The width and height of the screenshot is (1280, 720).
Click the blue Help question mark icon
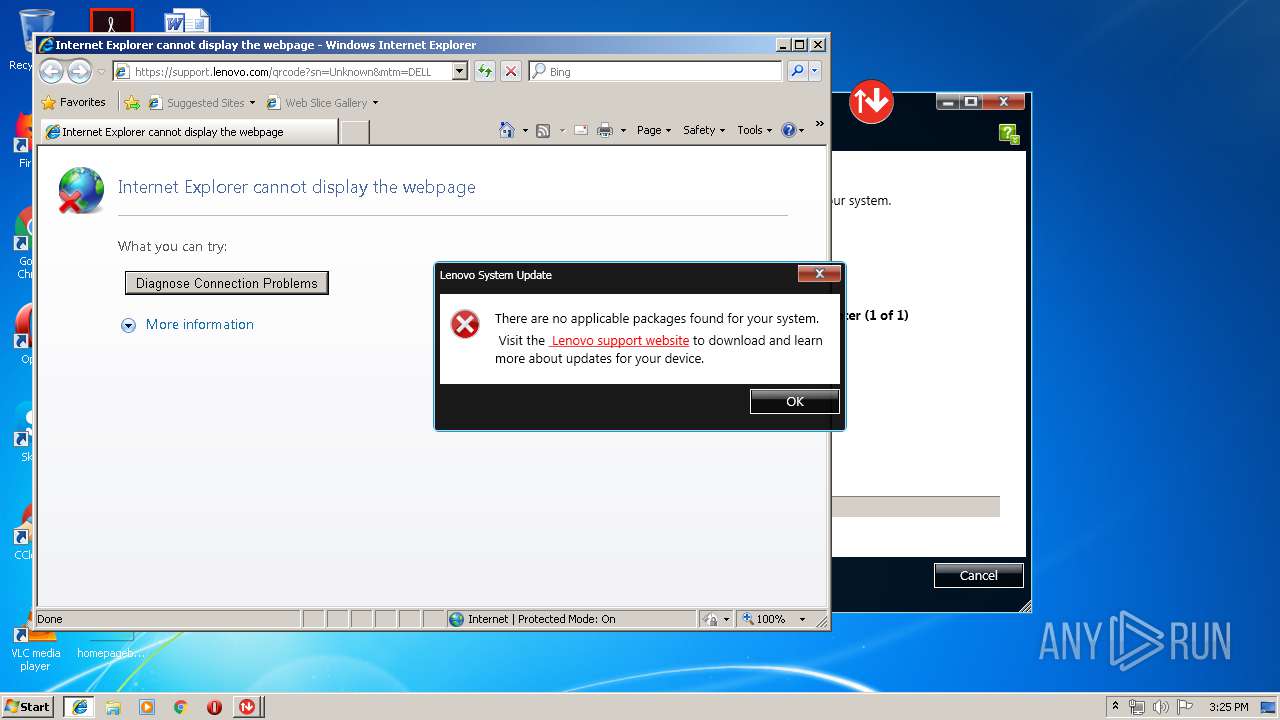(x=788, y=130)
